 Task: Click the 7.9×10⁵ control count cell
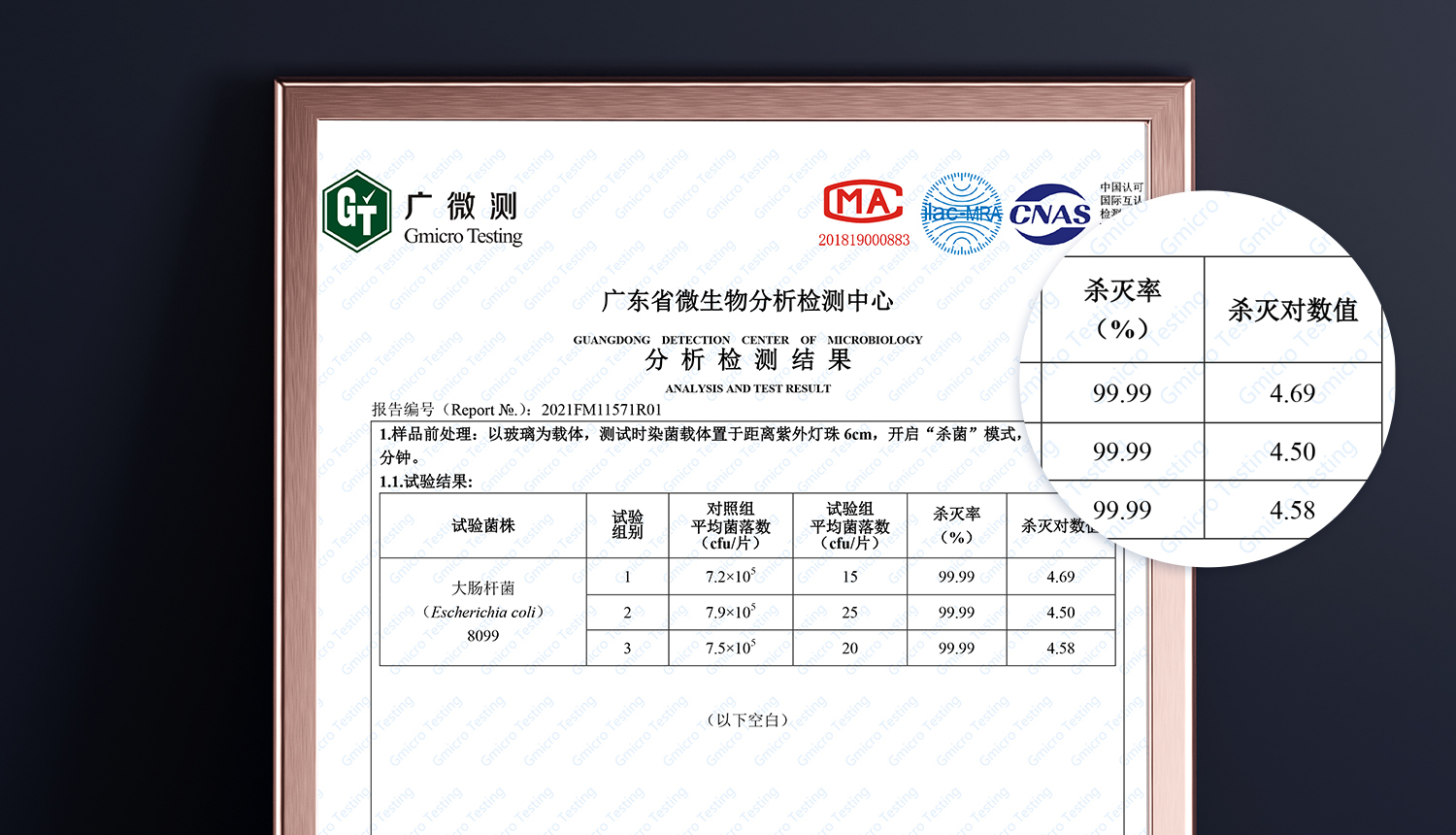pos(730,612)
